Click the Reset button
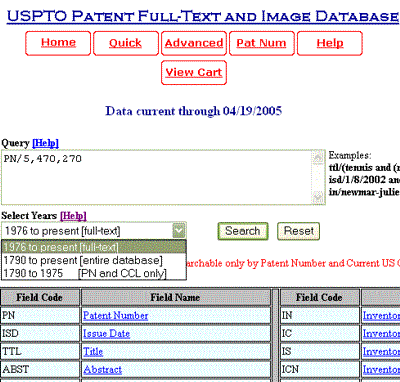Screen dimensions: 400x382 [x=299, y=231]
